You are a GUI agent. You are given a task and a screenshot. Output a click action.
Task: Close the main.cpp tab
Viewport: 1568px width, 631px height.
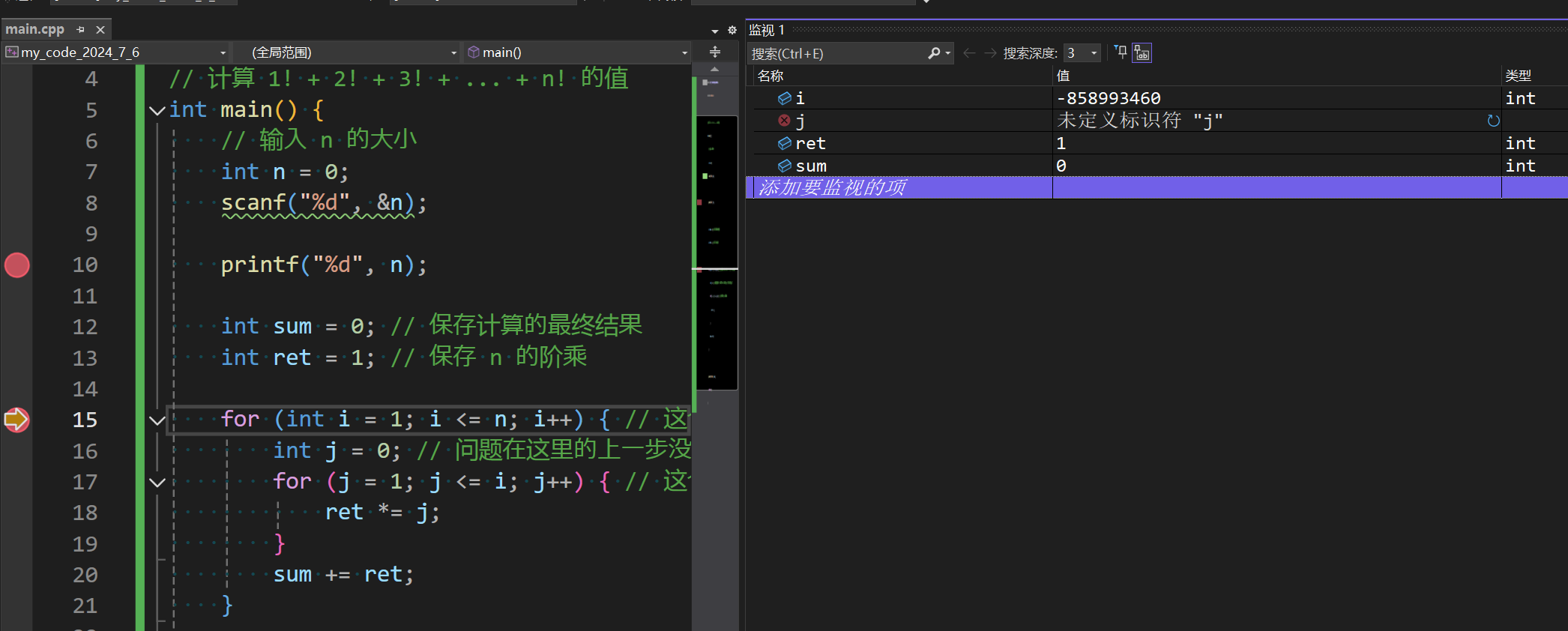100,30
